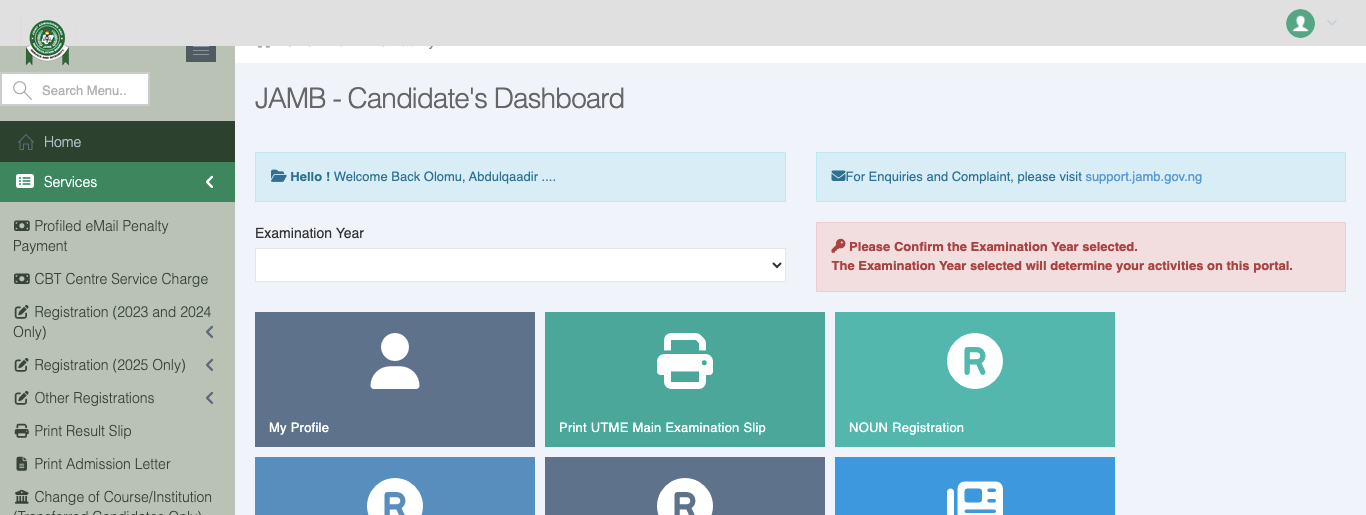Viewport: 1366px width, 515px height.
Task: Open Profiled eMail Penalty Payment
Action: (x=91, y=236)
